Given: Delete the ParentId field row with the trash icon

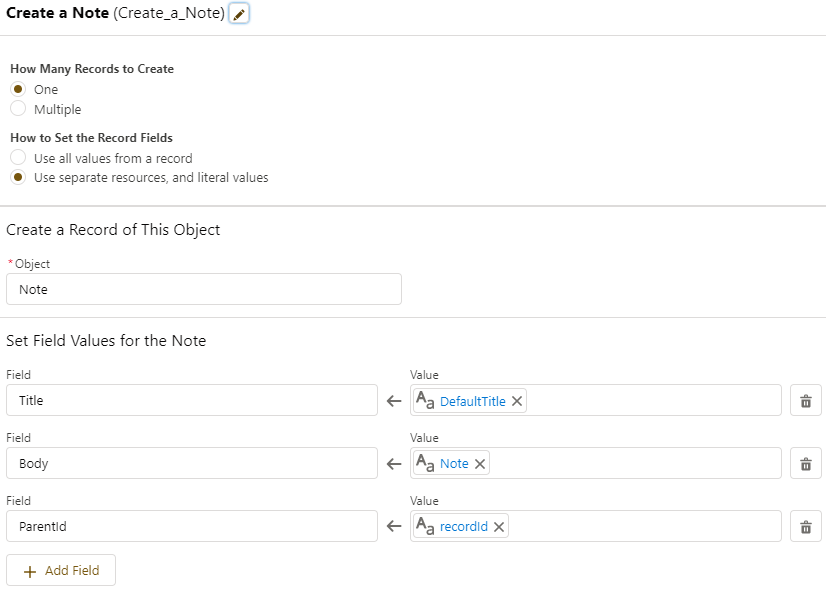Looking at the screenshot, I should [805, 527].
